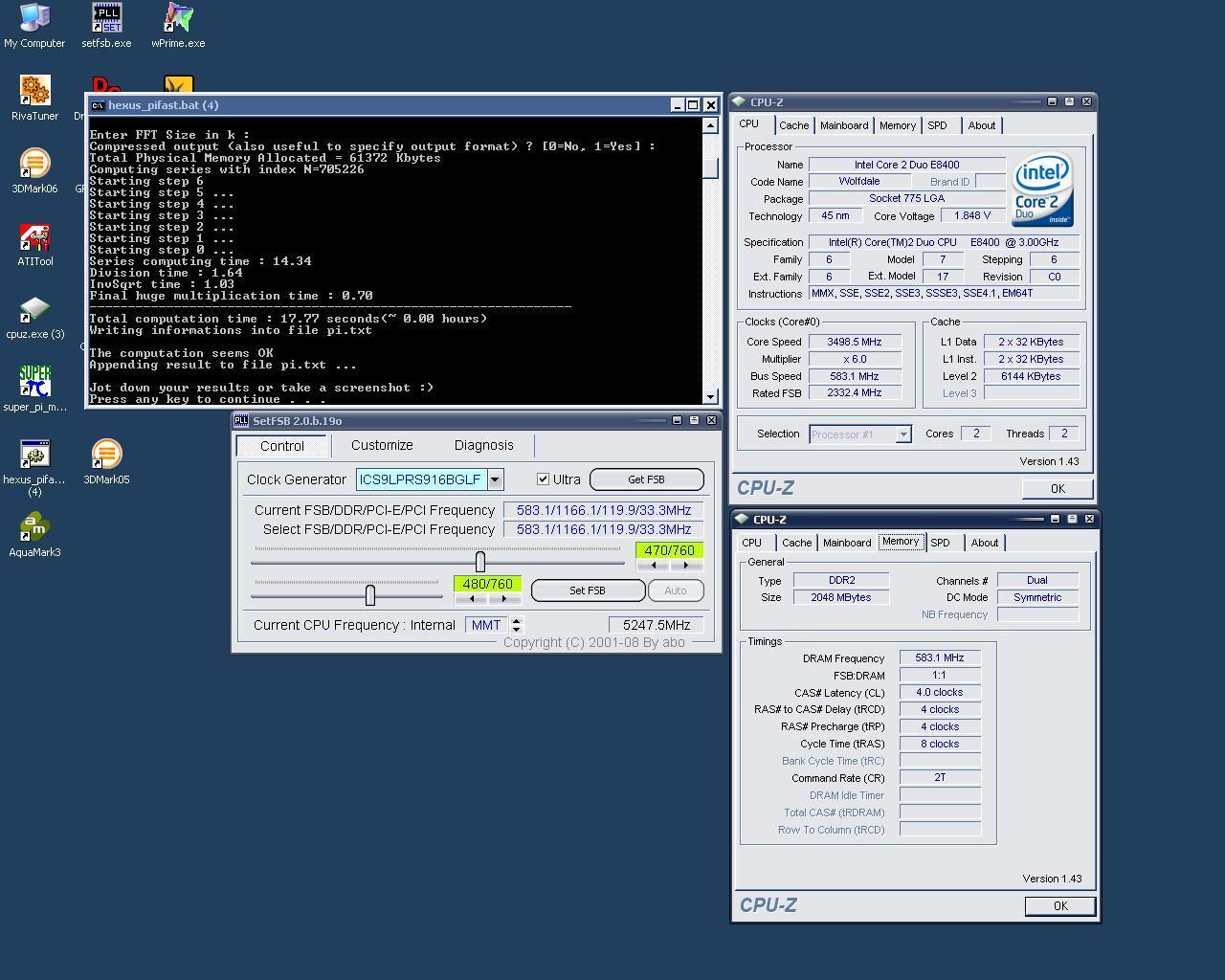The height and width of the screenshot is (980, 1225).
Task: Click the MMT spinner down arrow
Action: [517, 629]
